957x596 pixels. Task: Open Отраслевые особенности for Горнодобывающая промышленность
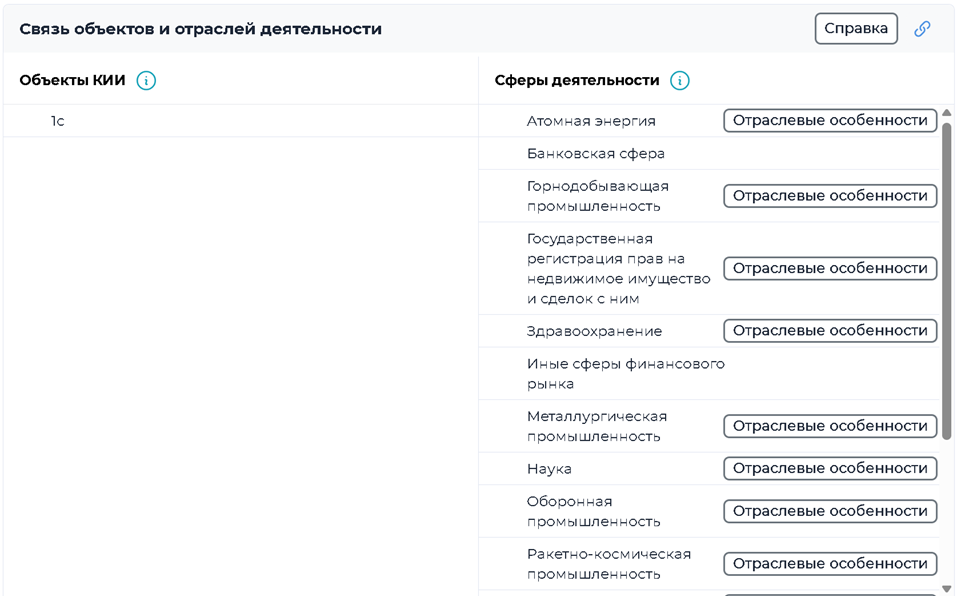(x=830, y=196)
